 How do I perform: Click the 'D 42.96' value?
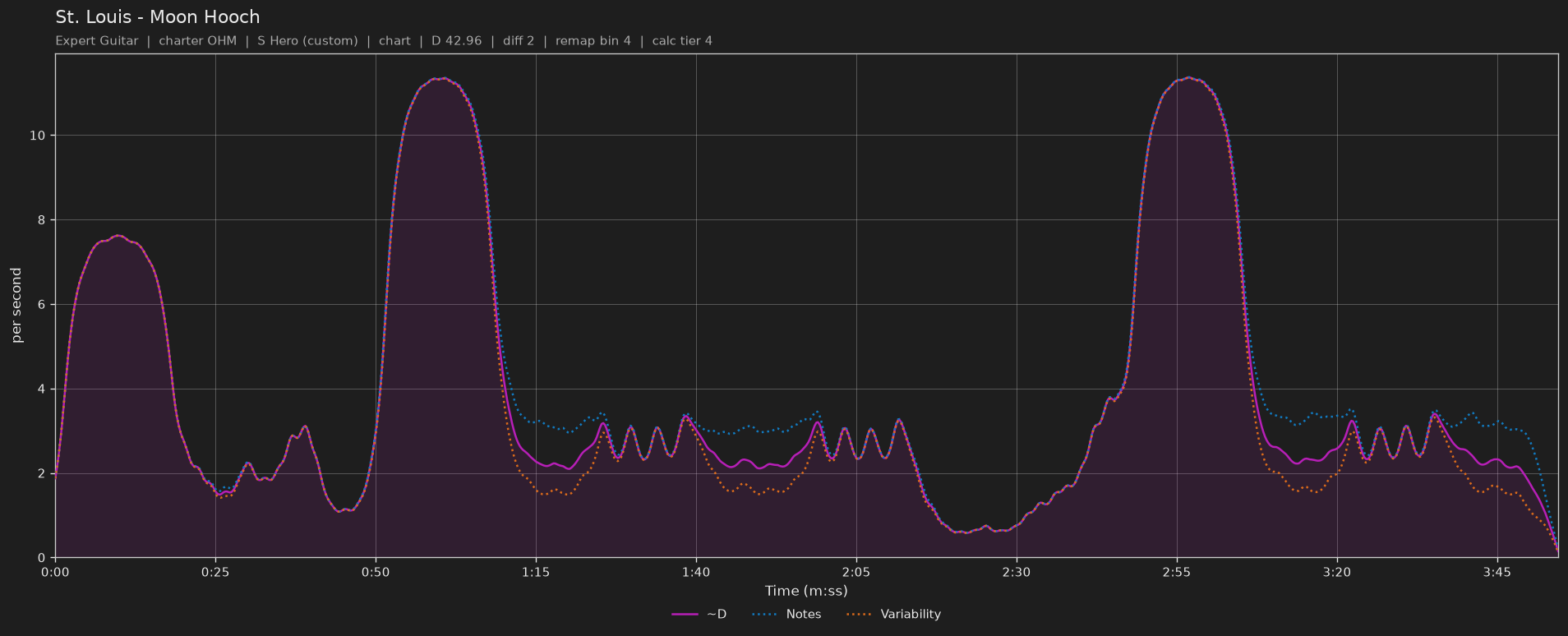pyautogui.click(x=457, y=41)
